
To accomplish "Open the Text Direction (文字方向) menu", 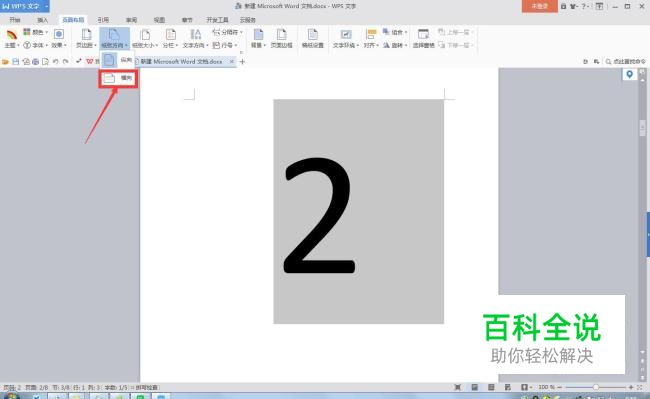I will [195, 39].
